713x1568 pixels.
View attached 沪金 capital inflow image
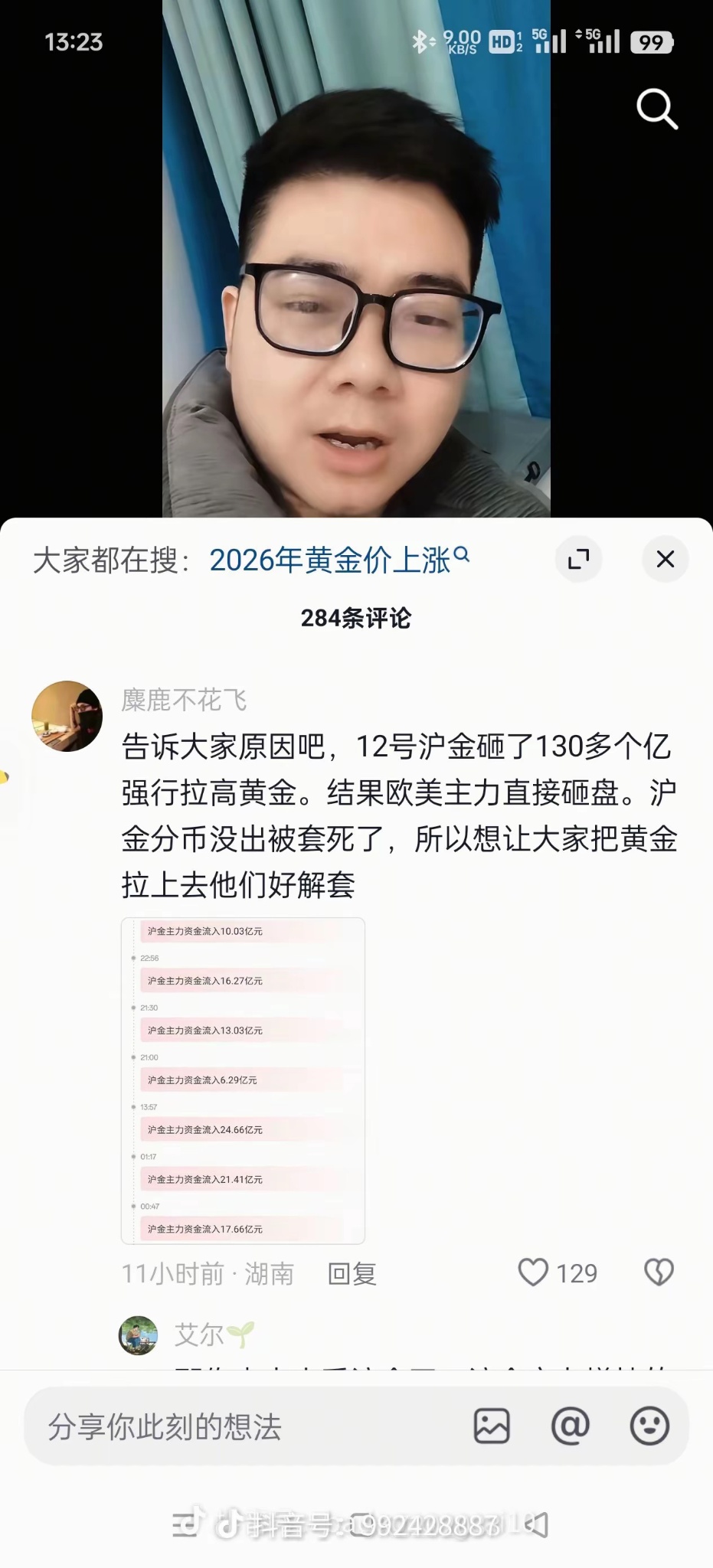243,1080
